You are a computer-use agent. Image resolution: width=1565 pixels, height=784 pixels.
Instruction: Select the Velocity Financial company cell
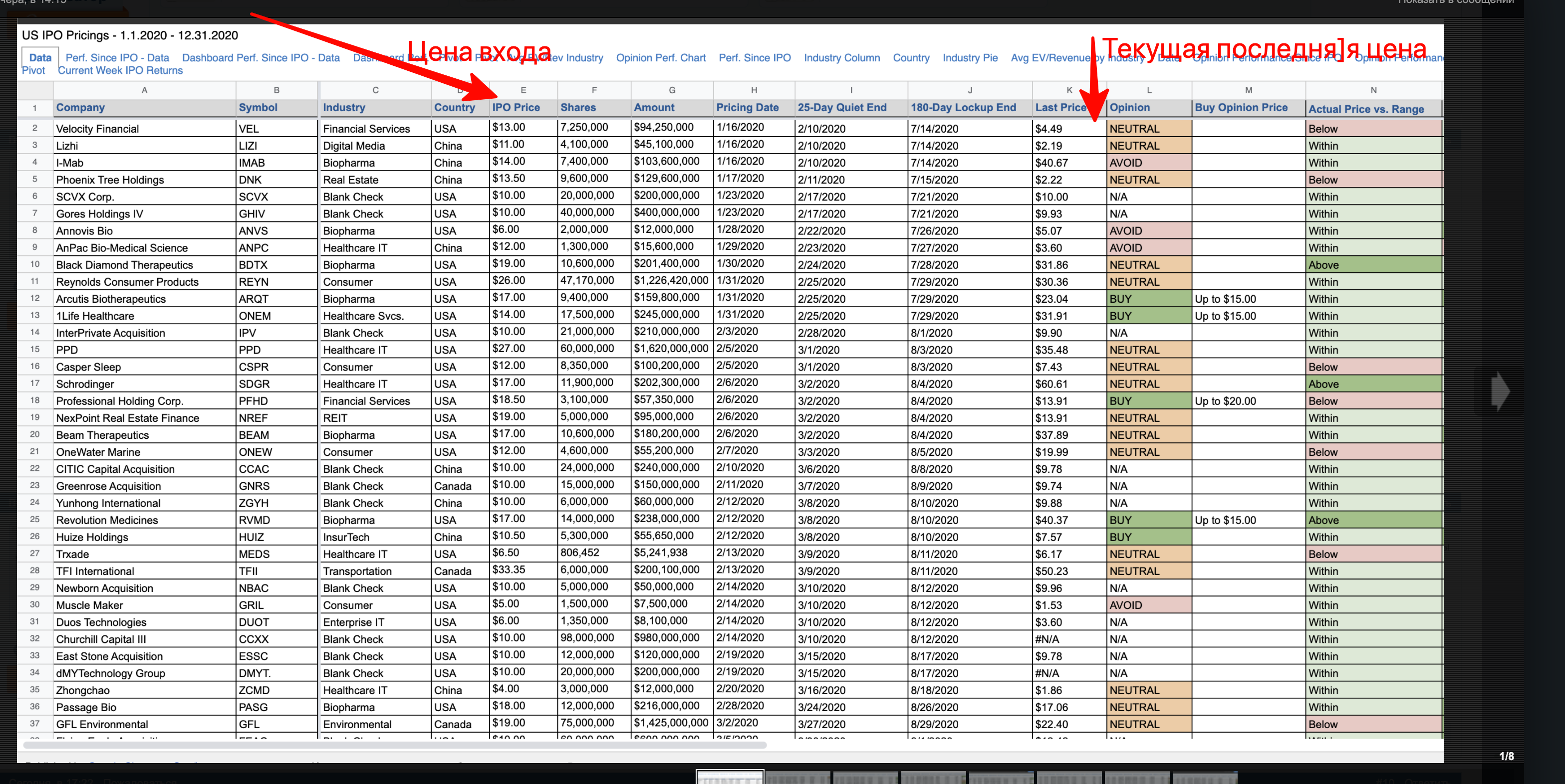pos(145,129)
